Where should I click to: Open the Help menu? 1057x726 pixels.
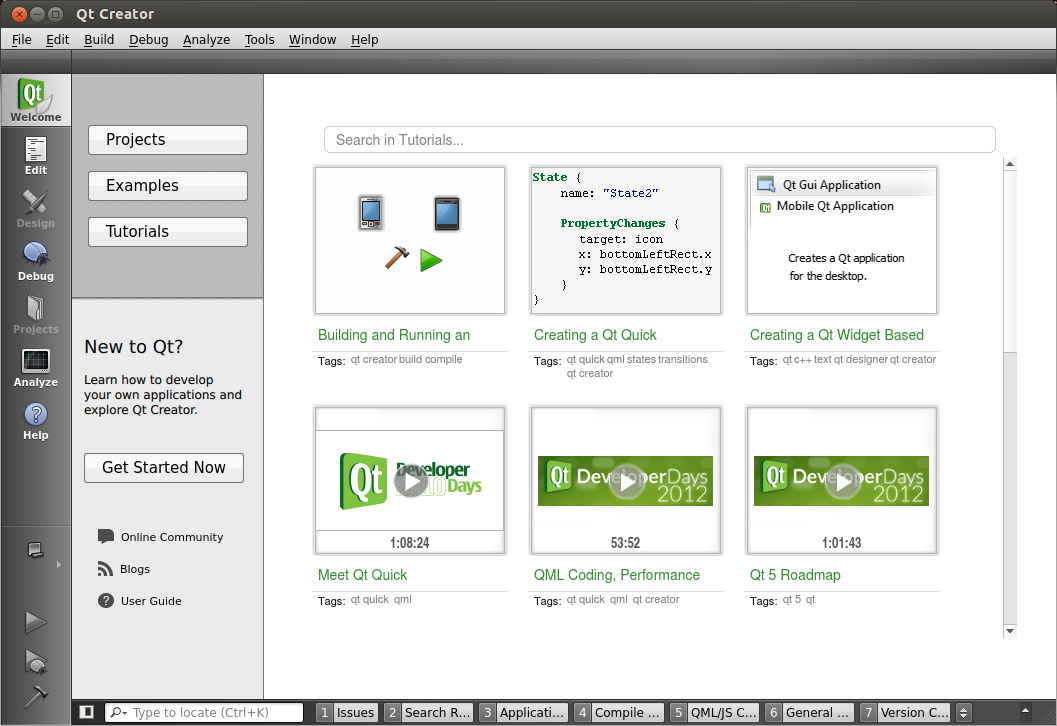click(365, 40)
